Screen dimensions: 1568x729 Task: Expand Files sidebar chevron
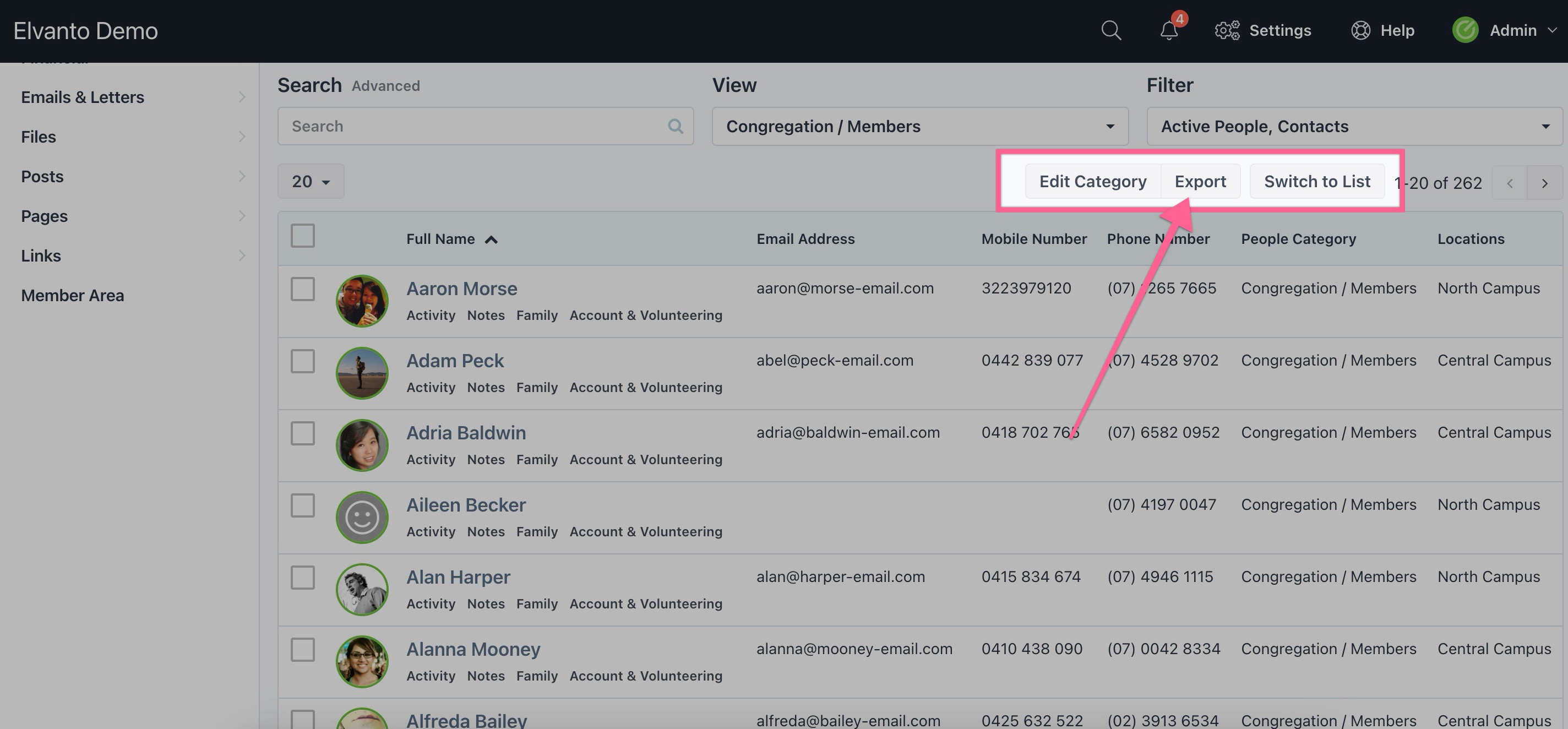tap(242, 137)
